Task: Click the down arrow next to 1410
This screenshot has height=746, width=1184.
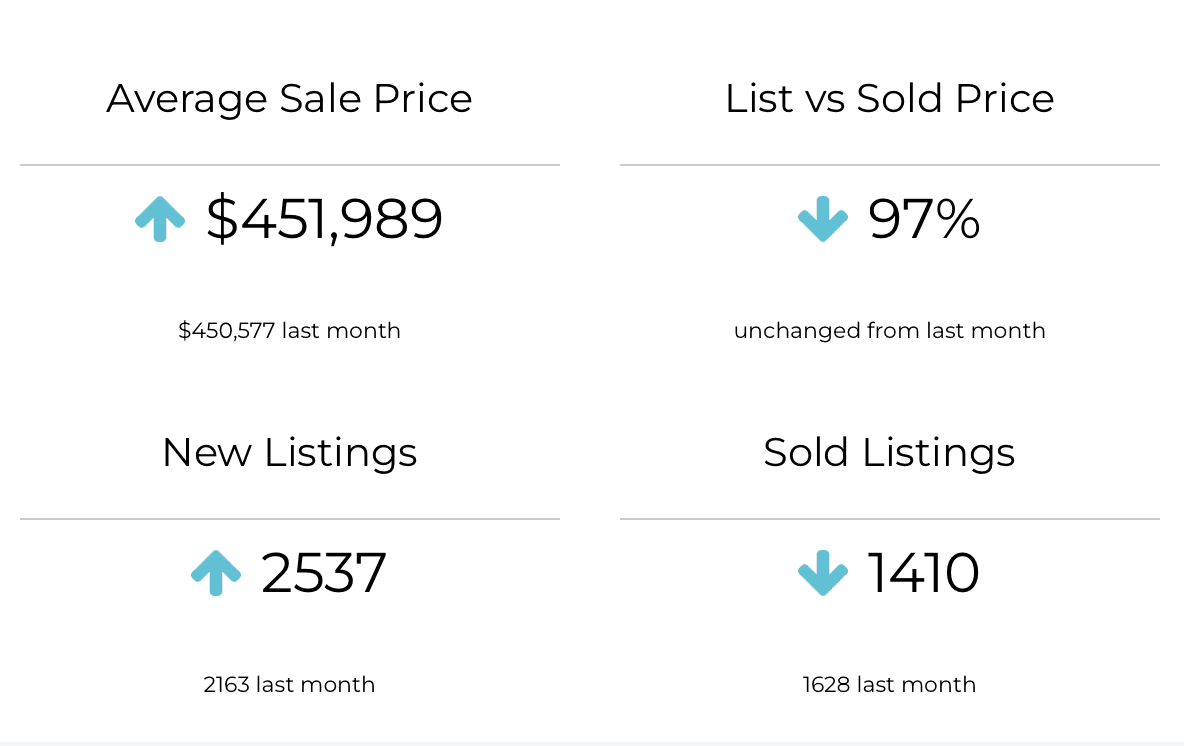Action: [823, 573]
